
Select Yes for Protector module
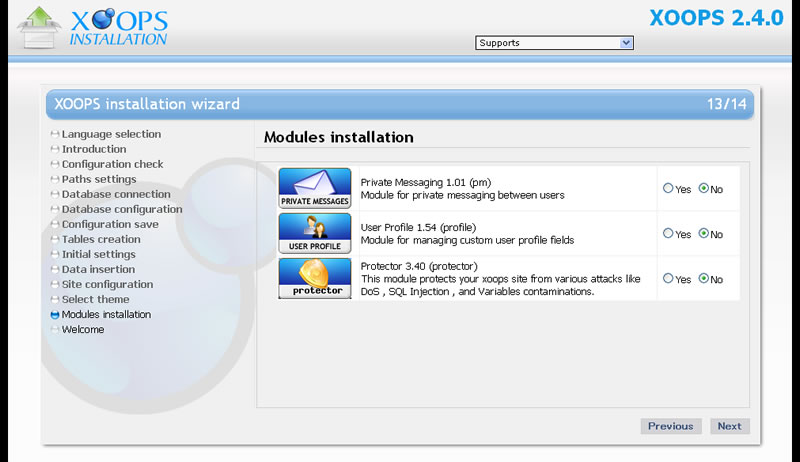point(668,278)
